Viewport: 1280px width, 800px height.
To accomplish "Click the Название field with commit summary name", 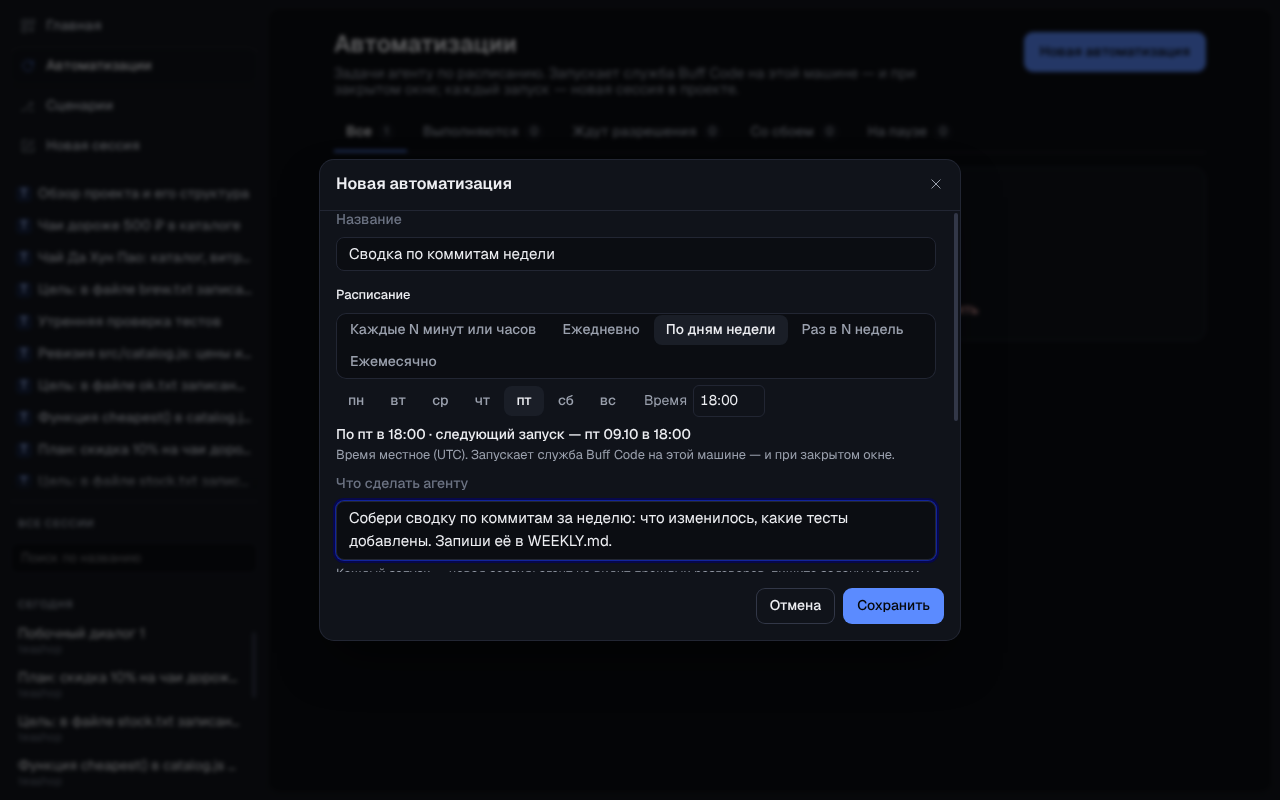I will (x=636, y=254).
